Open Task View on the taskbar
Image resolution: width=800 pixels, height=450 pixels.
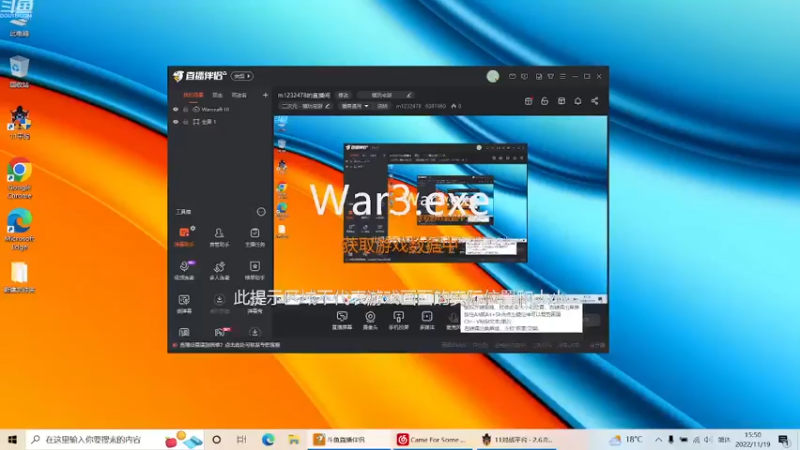coord(241,439)
